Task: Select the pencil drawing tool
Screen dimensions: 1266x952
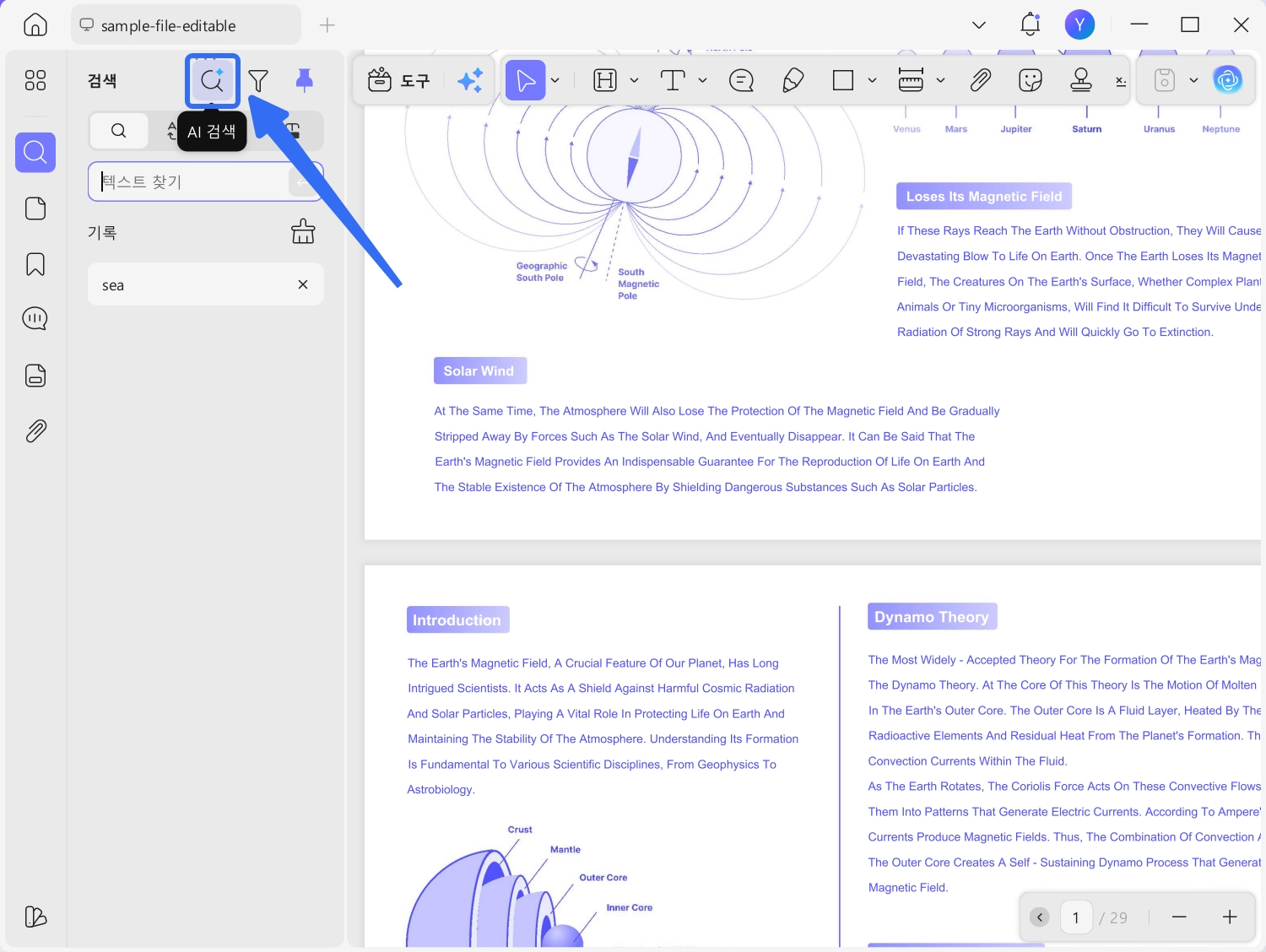Action: (x=793, y=80)
